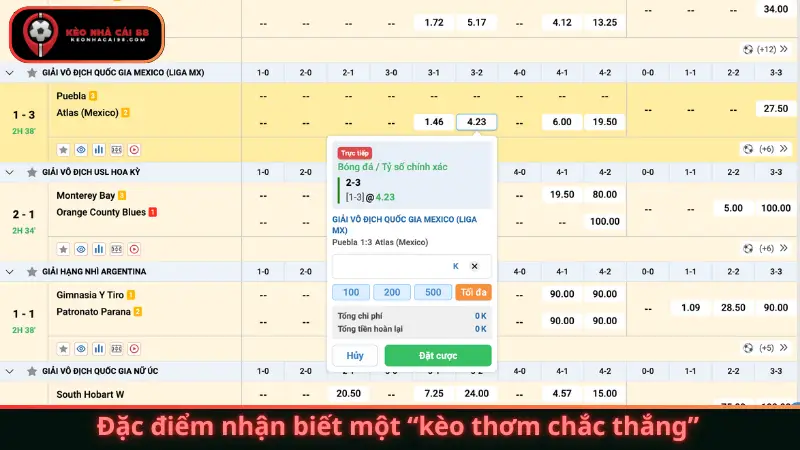Select the 500 quick stake button

coord(433,292)
